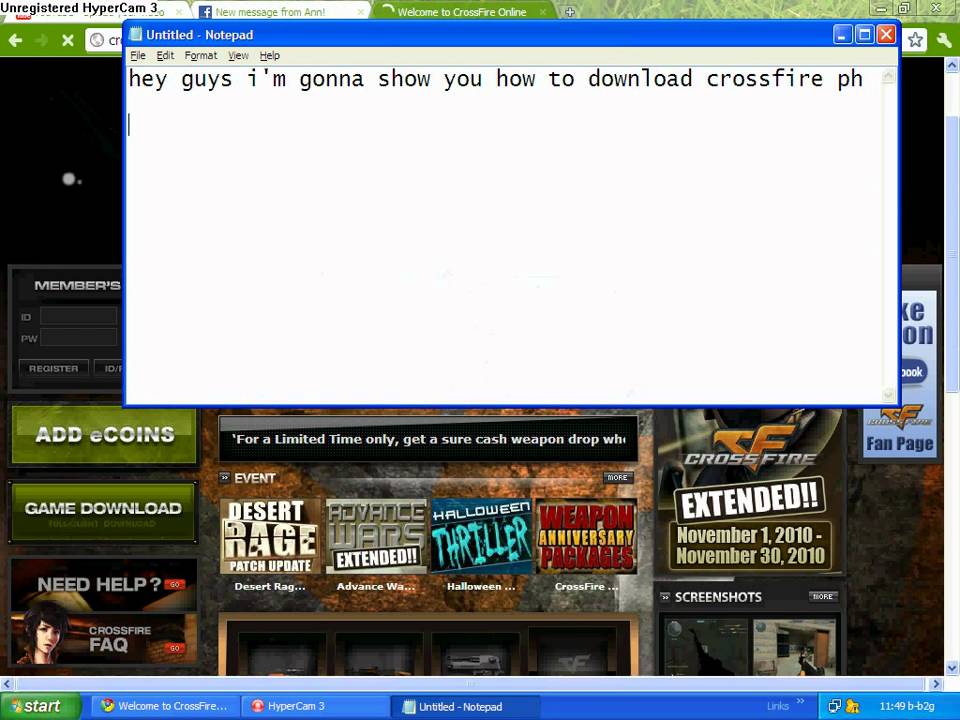Click the ID input field in member login
Viewport: 960px width, 720px height.
tap(78, 316)
